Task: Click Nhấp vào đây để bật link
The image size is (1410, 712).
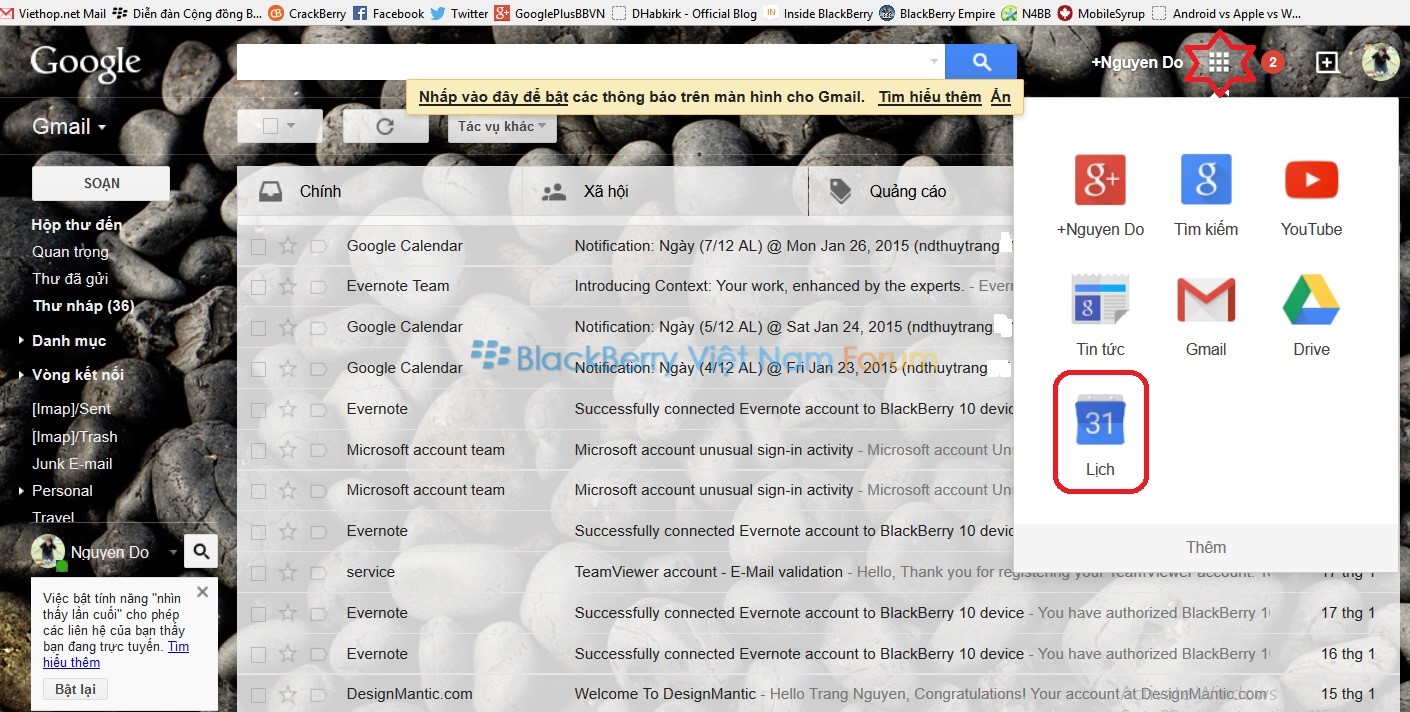Action: (x=494, y=97)
